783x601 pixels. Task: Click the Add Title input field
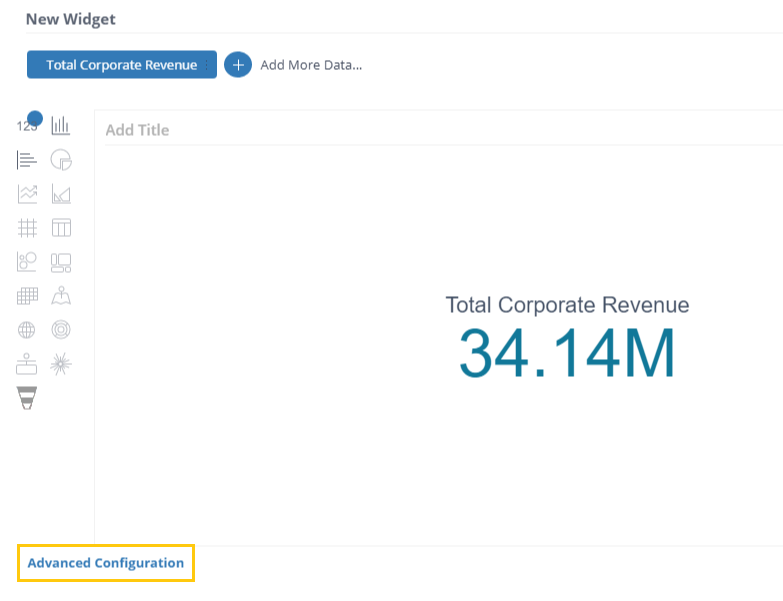pyautogui.click(x=440, y=130)
